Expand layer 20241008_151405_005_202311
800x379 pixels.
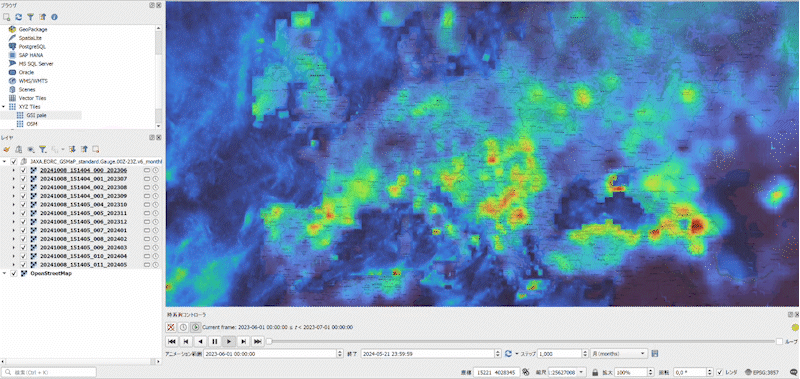(x=14, y=213)
